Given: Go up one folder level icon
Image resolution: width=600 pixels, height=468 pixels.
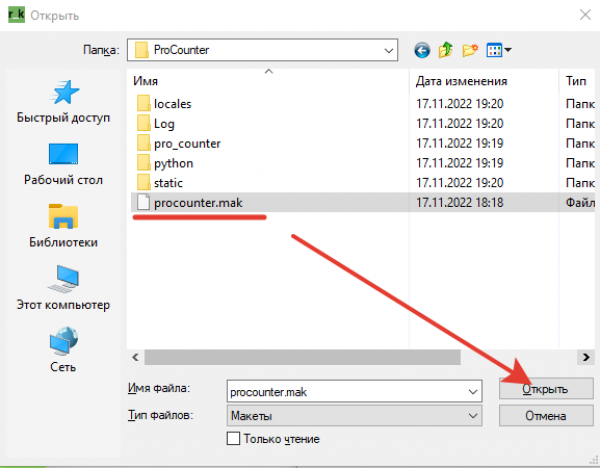Looking at the screenshot, I should tap(446, 50).
